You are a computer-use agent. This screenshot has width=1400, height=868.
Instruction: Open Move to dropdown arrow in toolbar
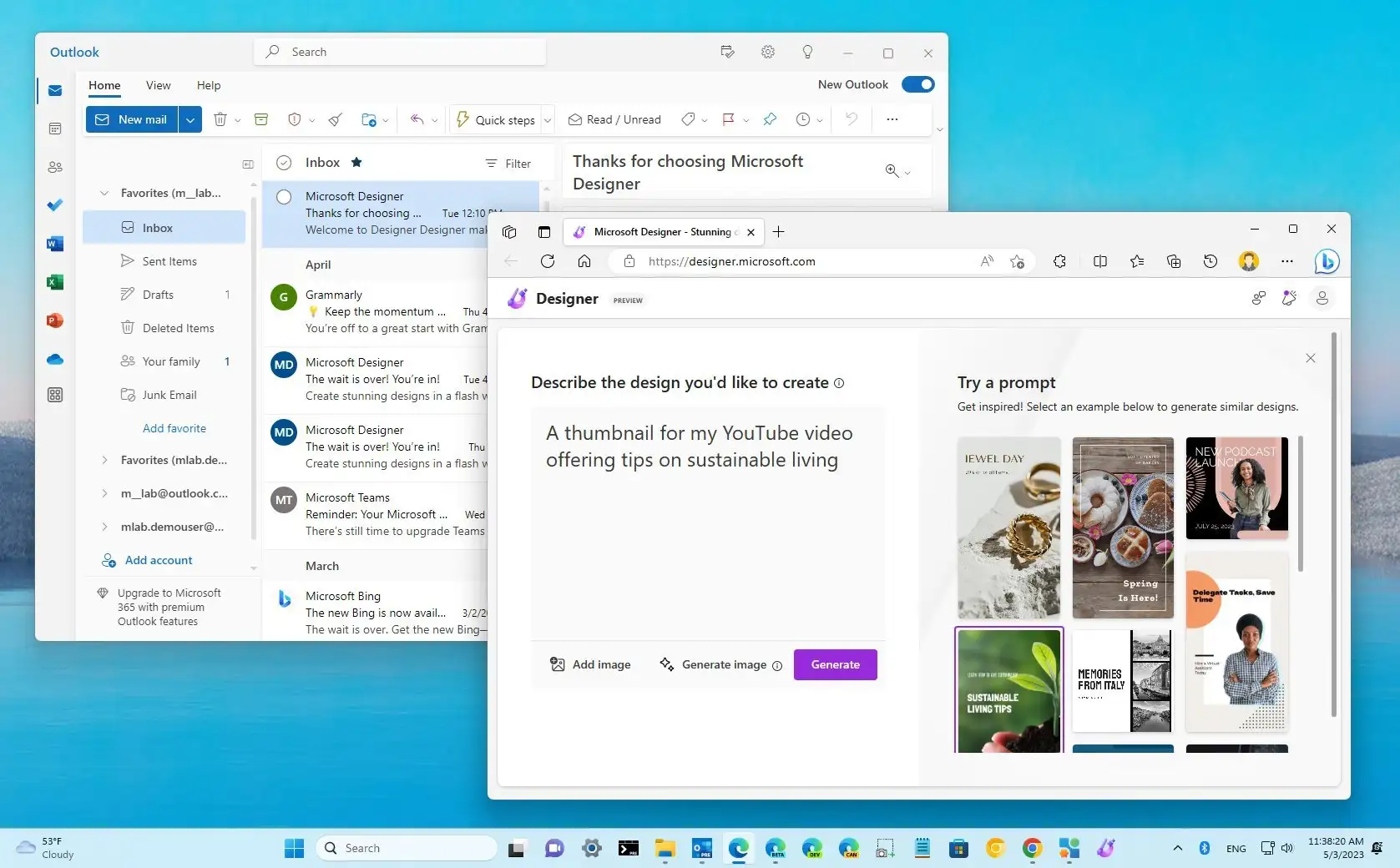[x=385, y=120]
